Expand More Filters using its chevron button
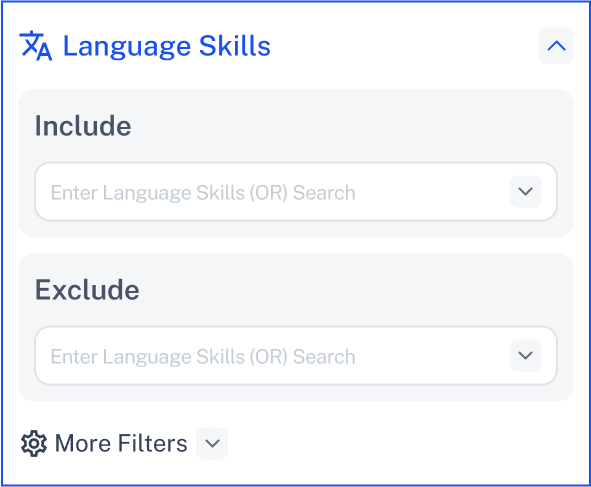The width and height of the screenshot is (591, 487). coord(212,443)
